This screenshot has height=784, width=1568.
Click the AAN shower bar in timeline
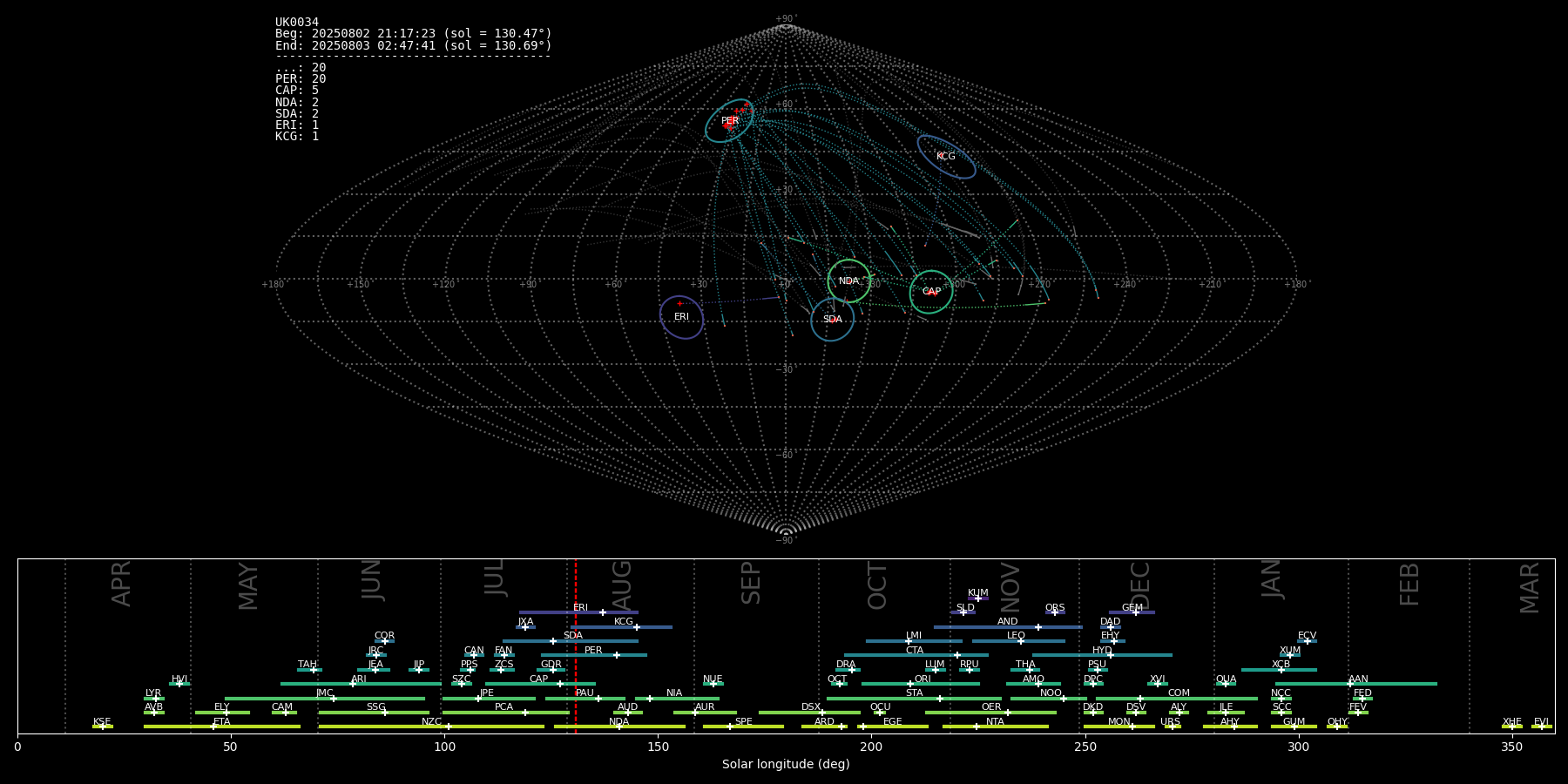1356,684
